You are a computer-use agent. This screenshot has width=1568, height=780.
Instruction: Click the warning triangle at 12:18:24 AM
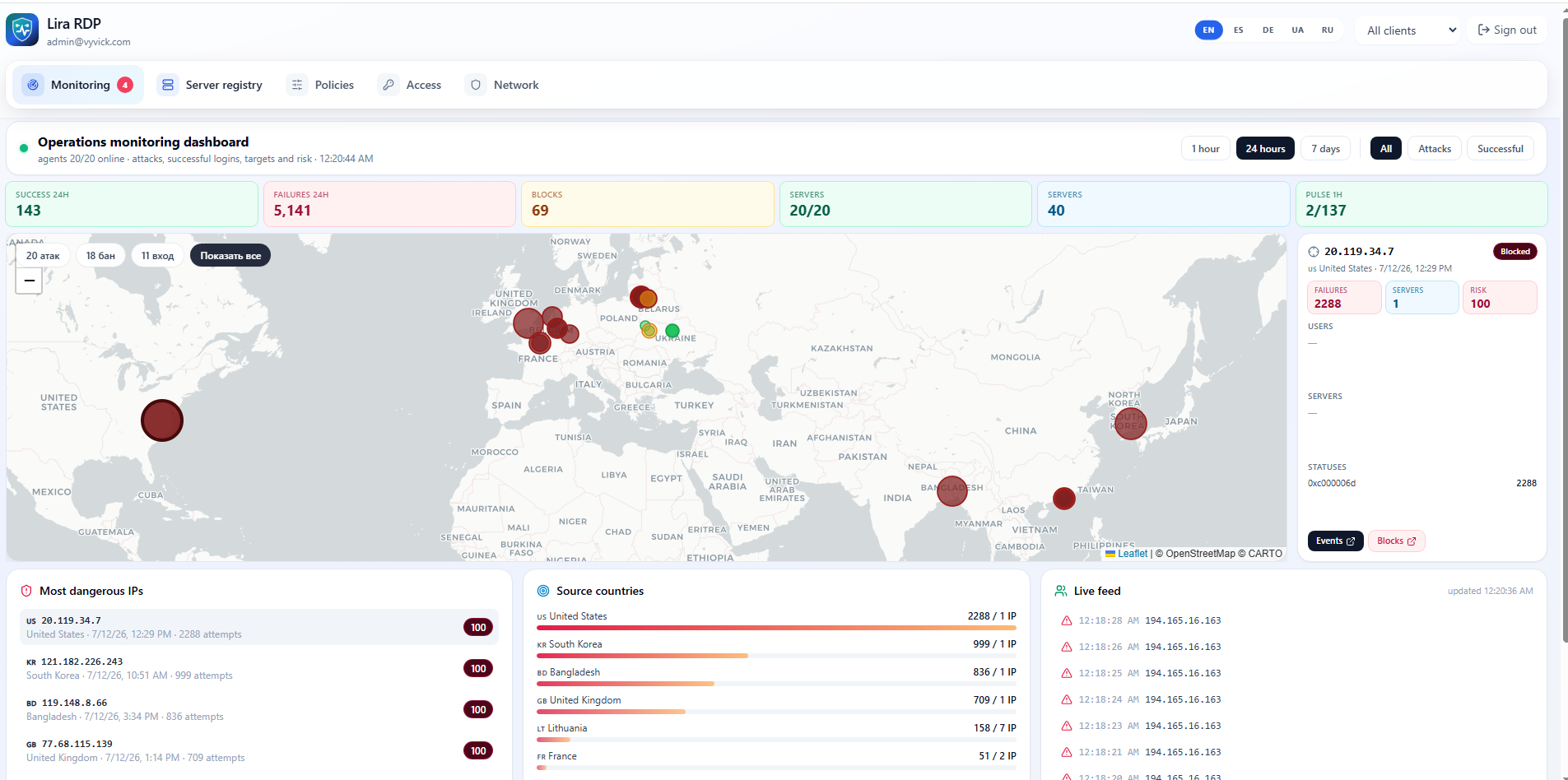point(1067,699)
